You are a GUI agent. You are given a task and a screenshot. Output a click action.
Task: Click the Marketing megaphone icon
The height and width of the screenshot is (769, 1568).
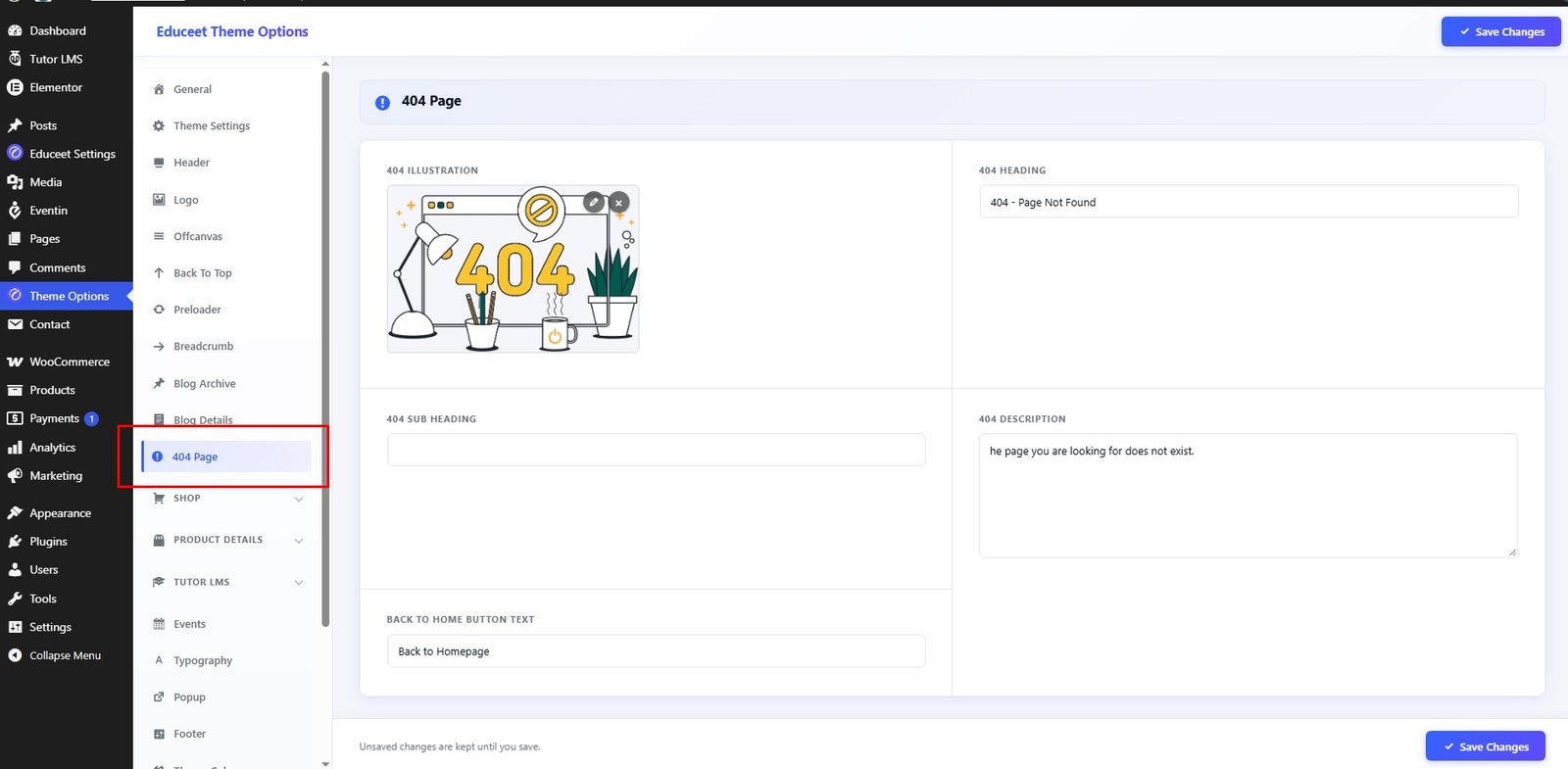pyautogui.click(x=15, y=476)
